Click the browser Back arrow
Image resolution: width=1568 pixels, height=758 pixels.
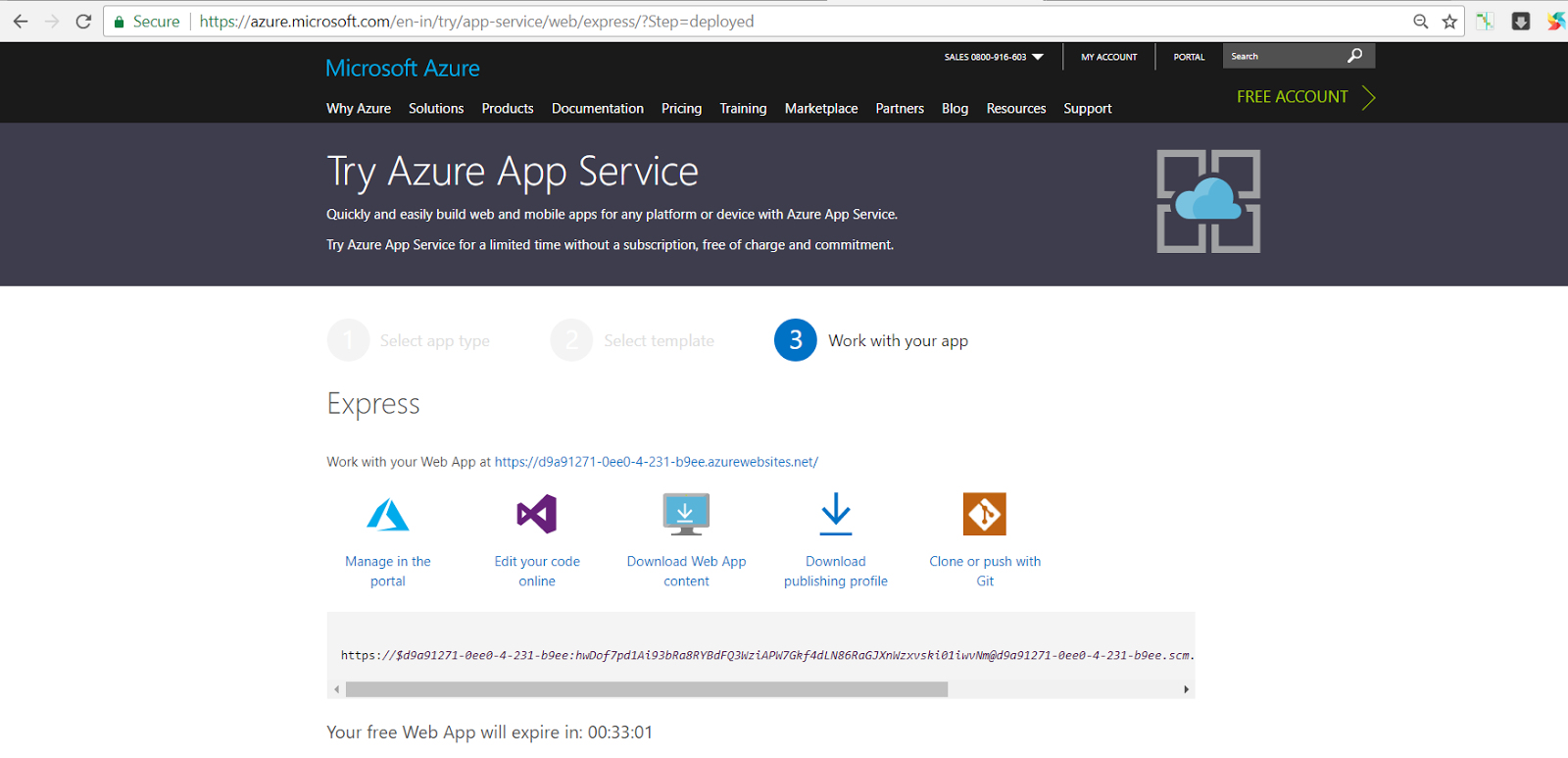[21, 22]
